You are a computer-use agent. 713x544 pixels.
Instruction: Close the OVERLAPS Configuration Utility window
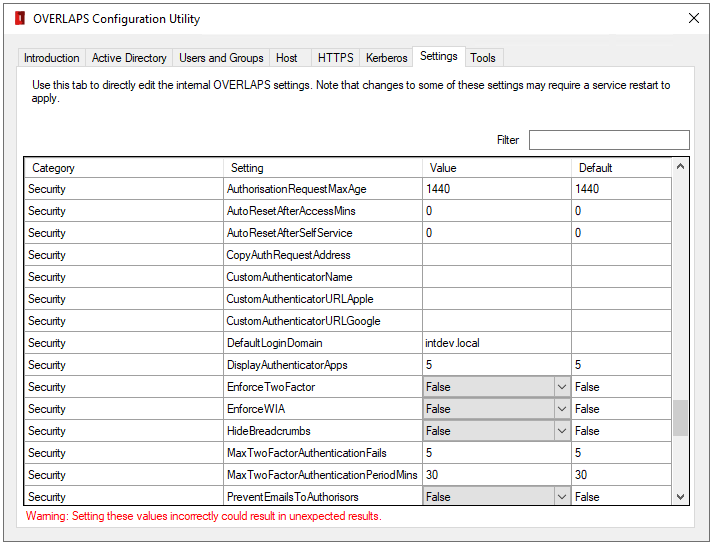(x=693, y=18)
